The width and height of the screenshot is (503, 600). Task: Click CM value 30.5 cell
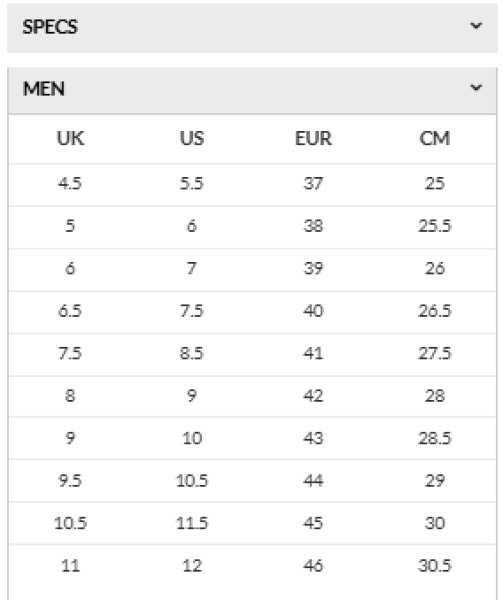point(435,566)
